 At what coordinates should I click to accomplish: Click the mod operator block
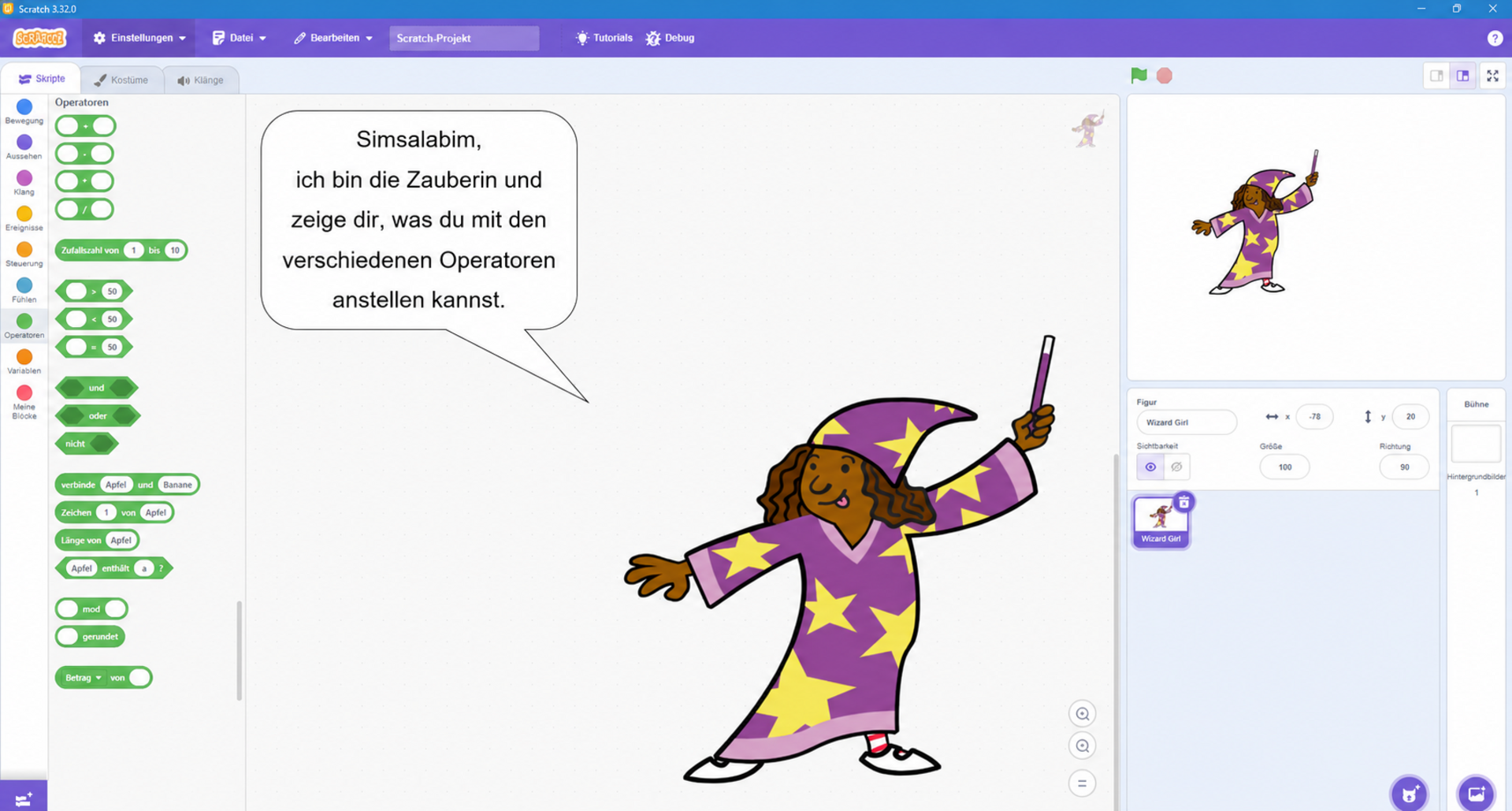(91, 609)
